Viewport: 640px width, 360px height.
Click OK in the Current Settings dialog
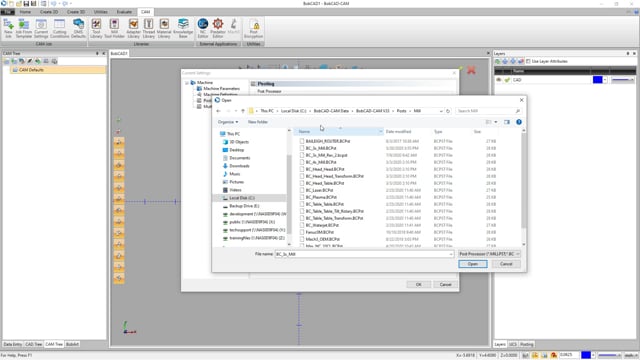point(418,284)
